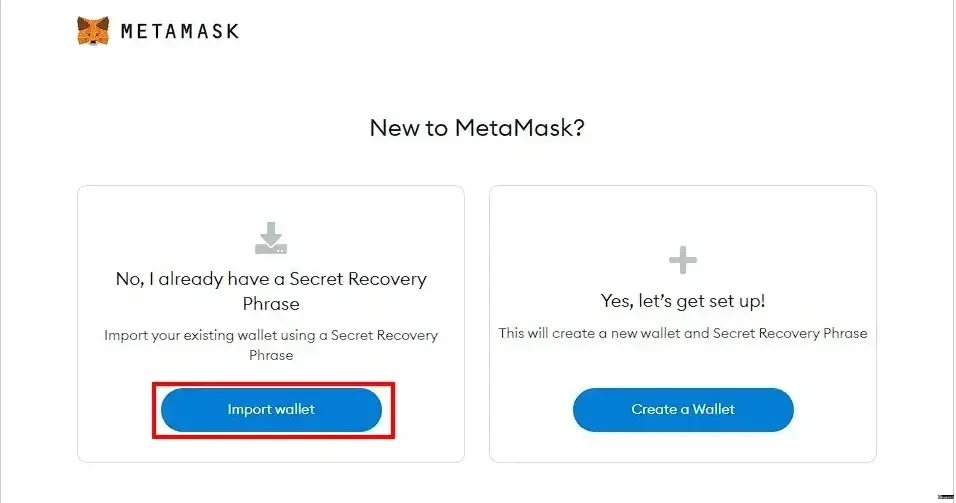
Task: Click the tiny black watermark at the bottom-right corner
Action: (946, 498)
